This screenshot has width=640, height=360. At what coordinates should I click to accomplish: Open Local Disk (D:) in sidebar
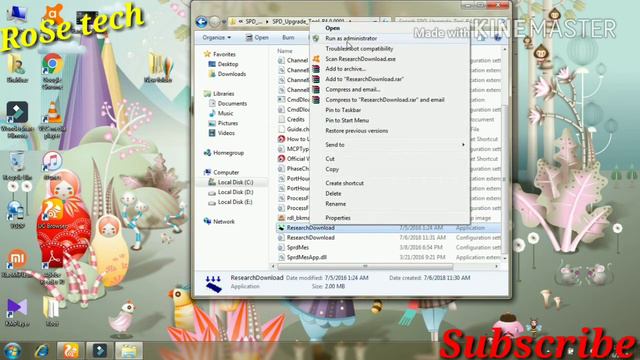pyautogui.click(x=235, y=192)
